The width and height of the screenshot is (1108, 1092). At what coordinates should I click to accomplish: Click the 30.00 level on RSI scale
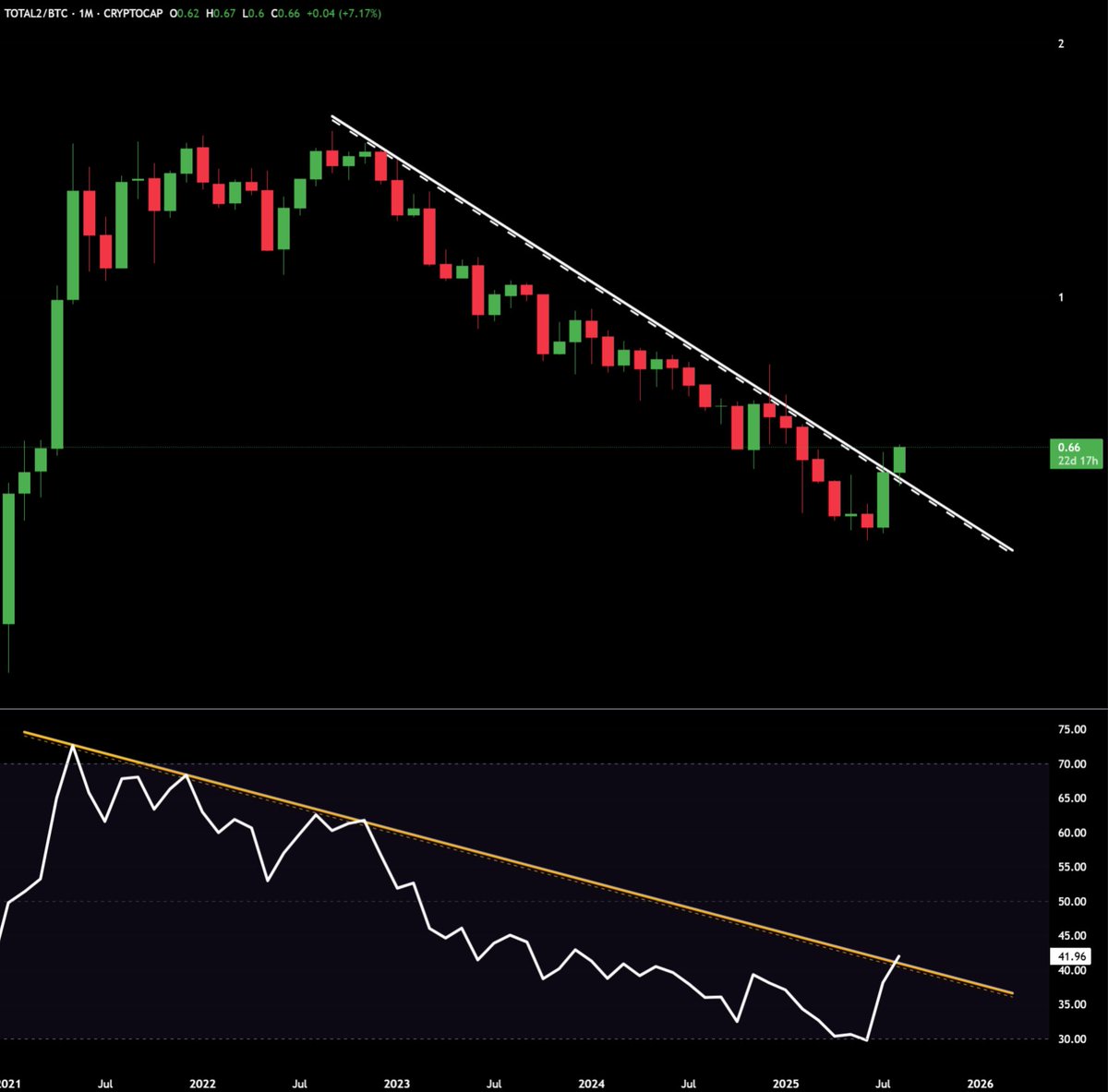click(1072, 1039)
